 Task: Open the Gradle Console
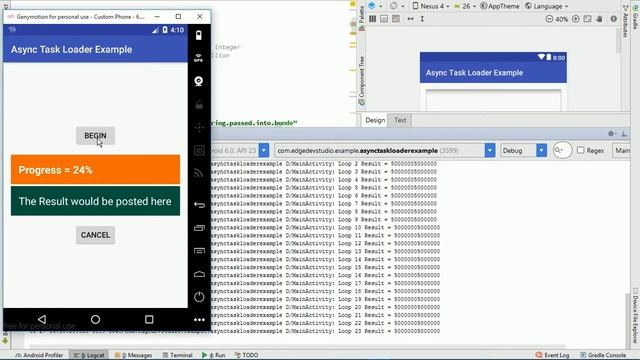point(603,355)
